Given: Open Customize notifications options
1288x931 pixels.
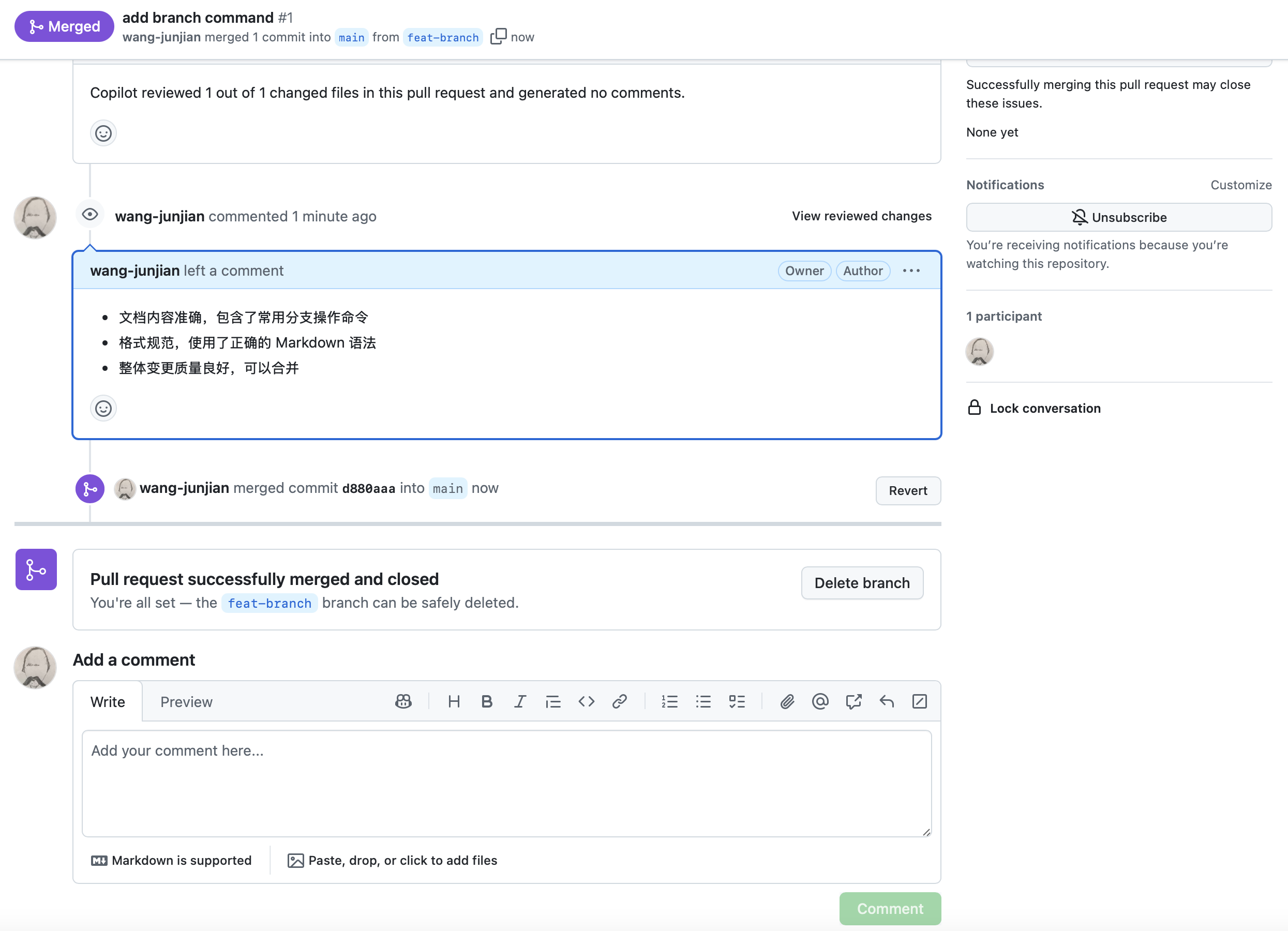Looking at the screenshot, I should pos(1240,185).
